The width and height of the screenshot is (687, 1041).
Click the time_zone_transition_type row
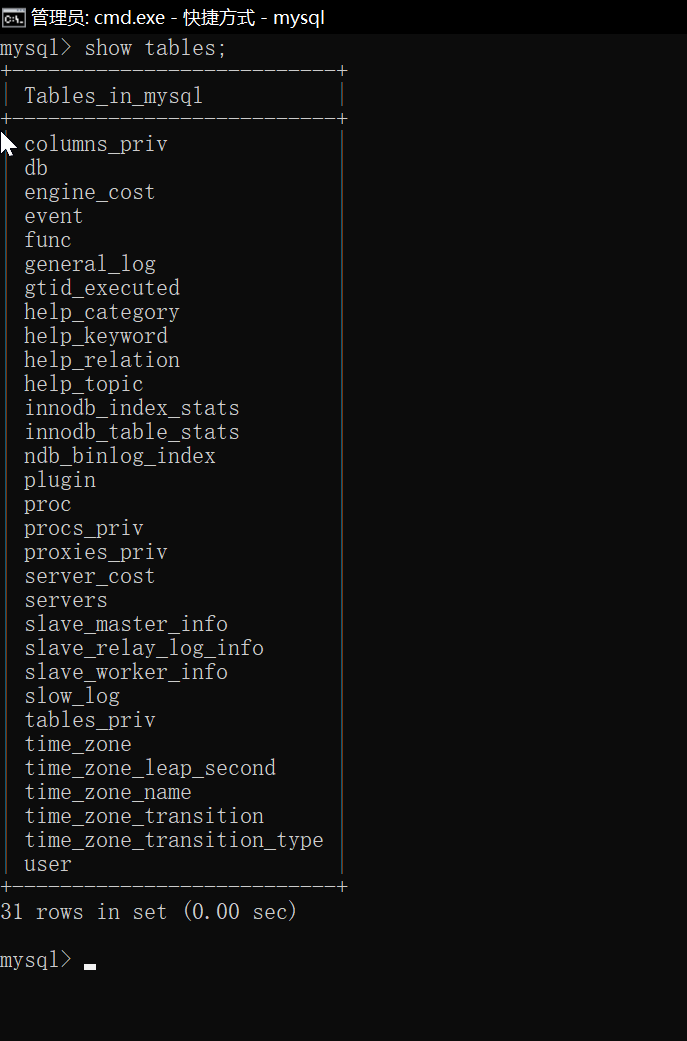(x=174, y=840)
